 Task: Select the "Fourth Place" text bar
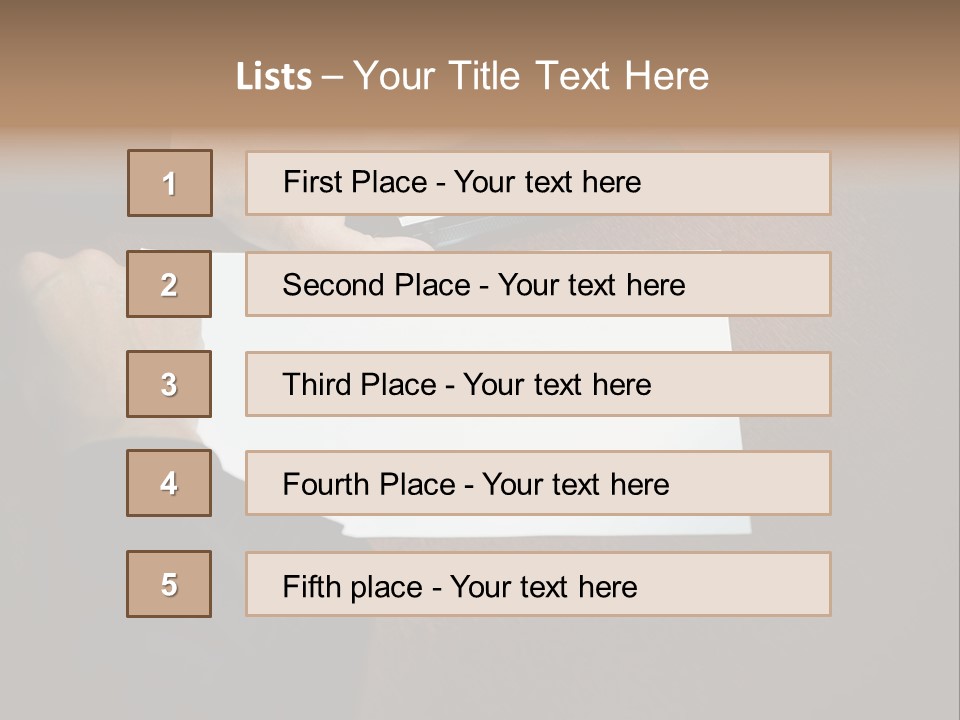click(x=538, y=484)
